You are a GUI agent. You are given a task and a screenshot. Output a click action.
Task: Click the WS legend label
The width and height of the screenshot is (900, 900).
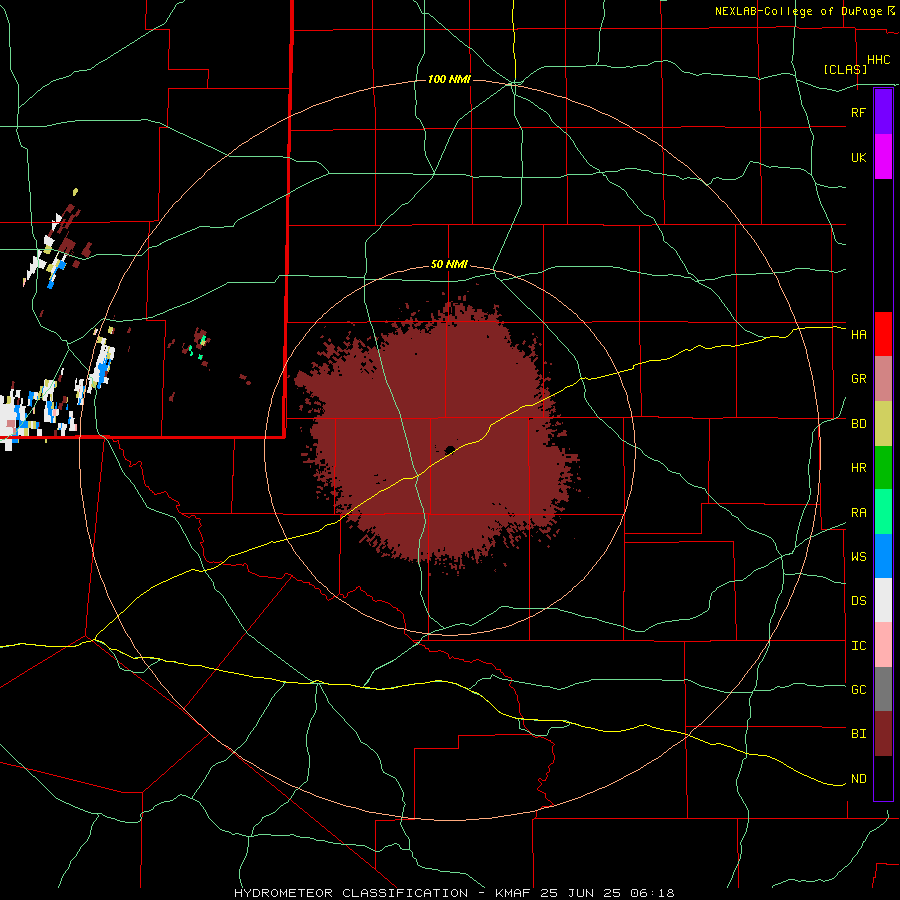coord(858,557)
